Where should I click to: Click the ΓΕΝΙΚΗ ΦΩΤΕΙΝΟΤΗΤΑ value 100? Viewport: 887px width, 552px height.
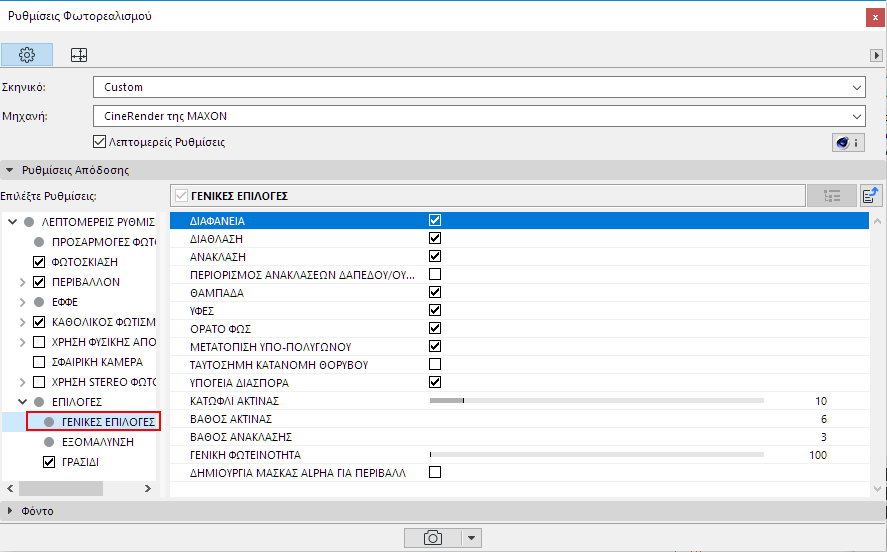tap(818, 455)
